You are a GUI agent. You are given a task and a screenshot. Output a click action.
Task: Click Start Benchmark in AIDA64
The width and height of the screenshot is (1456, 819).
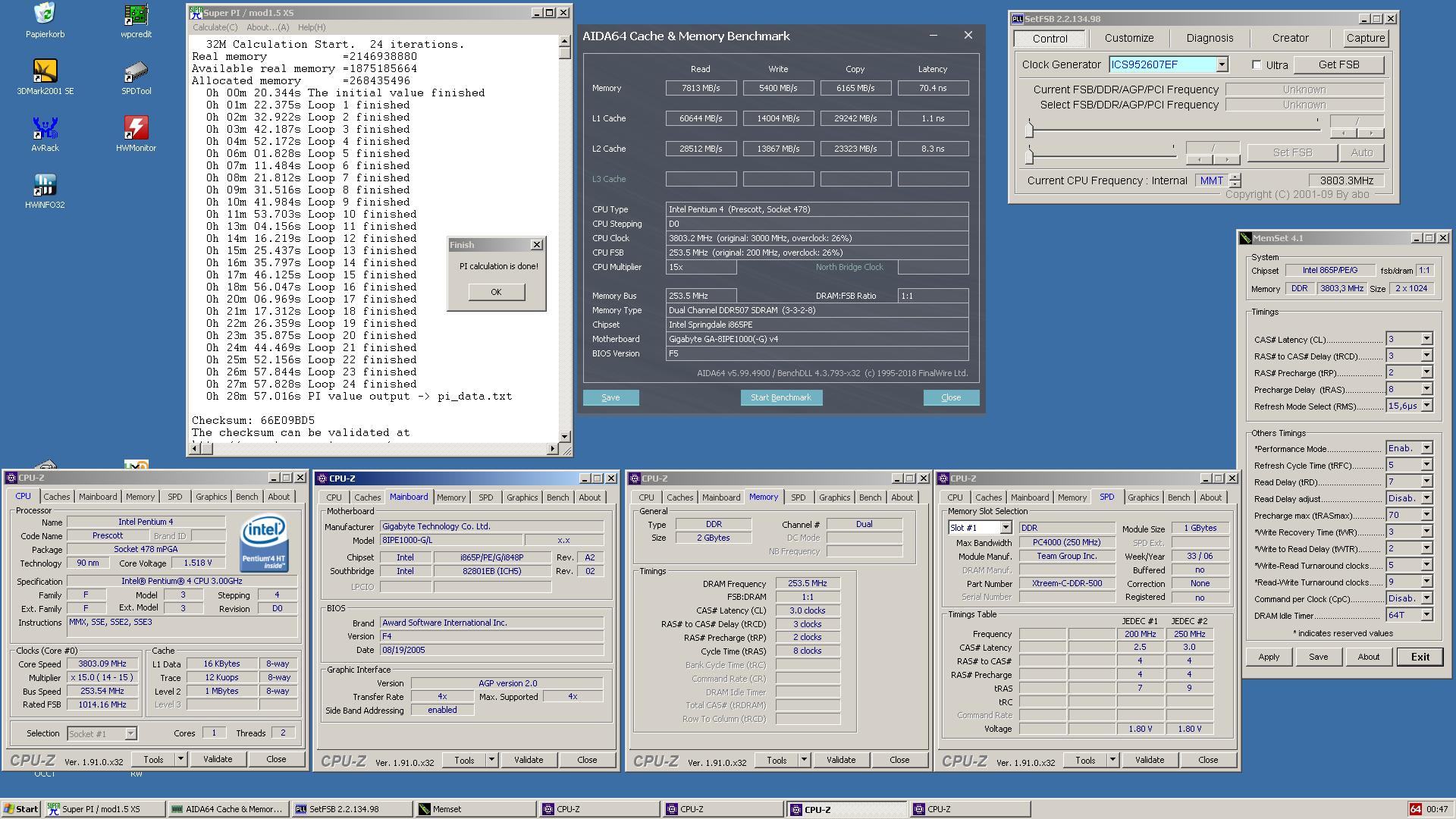pos(781,397)
